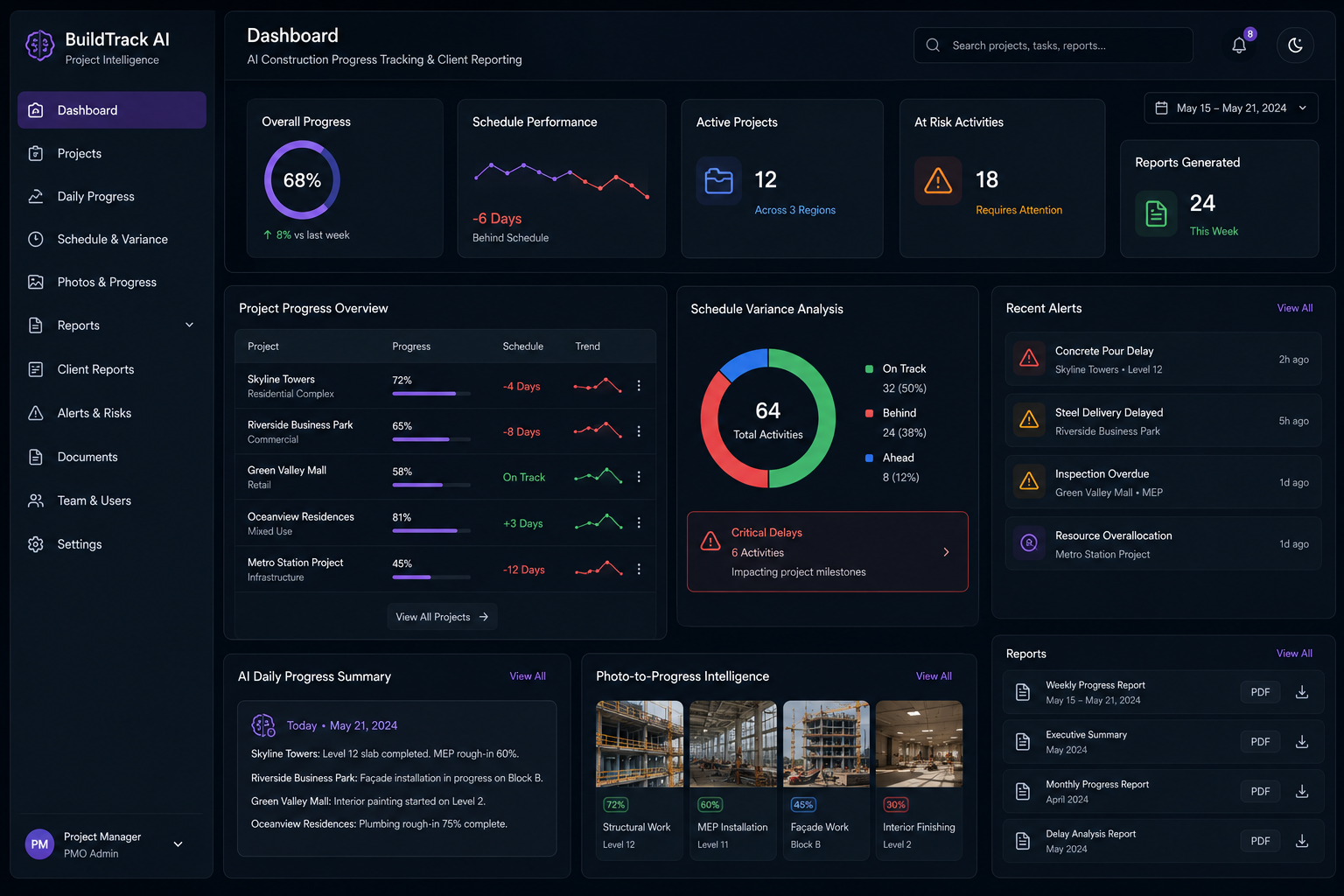The width and height of the screenshot is (1344, 896).
Task: Click the Reports Generated document icon
Action: point(1157,213)
